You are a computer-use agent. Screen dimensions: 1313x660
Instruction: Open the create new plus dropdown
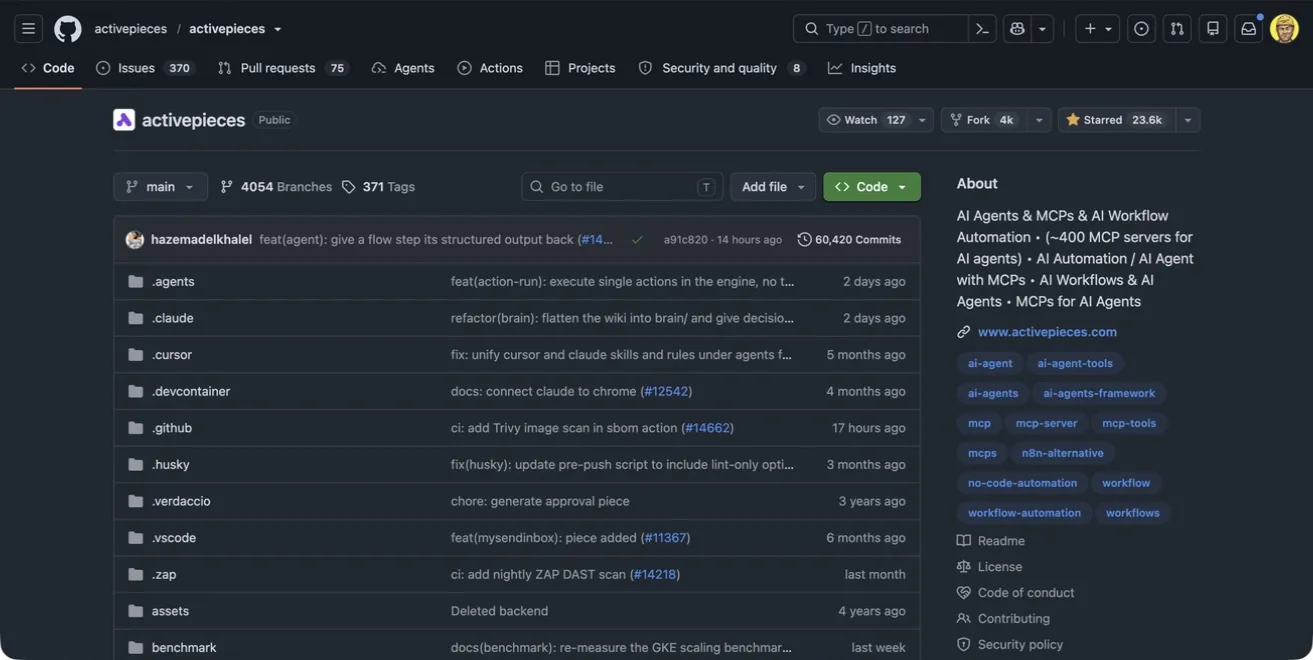point(1098,29)
